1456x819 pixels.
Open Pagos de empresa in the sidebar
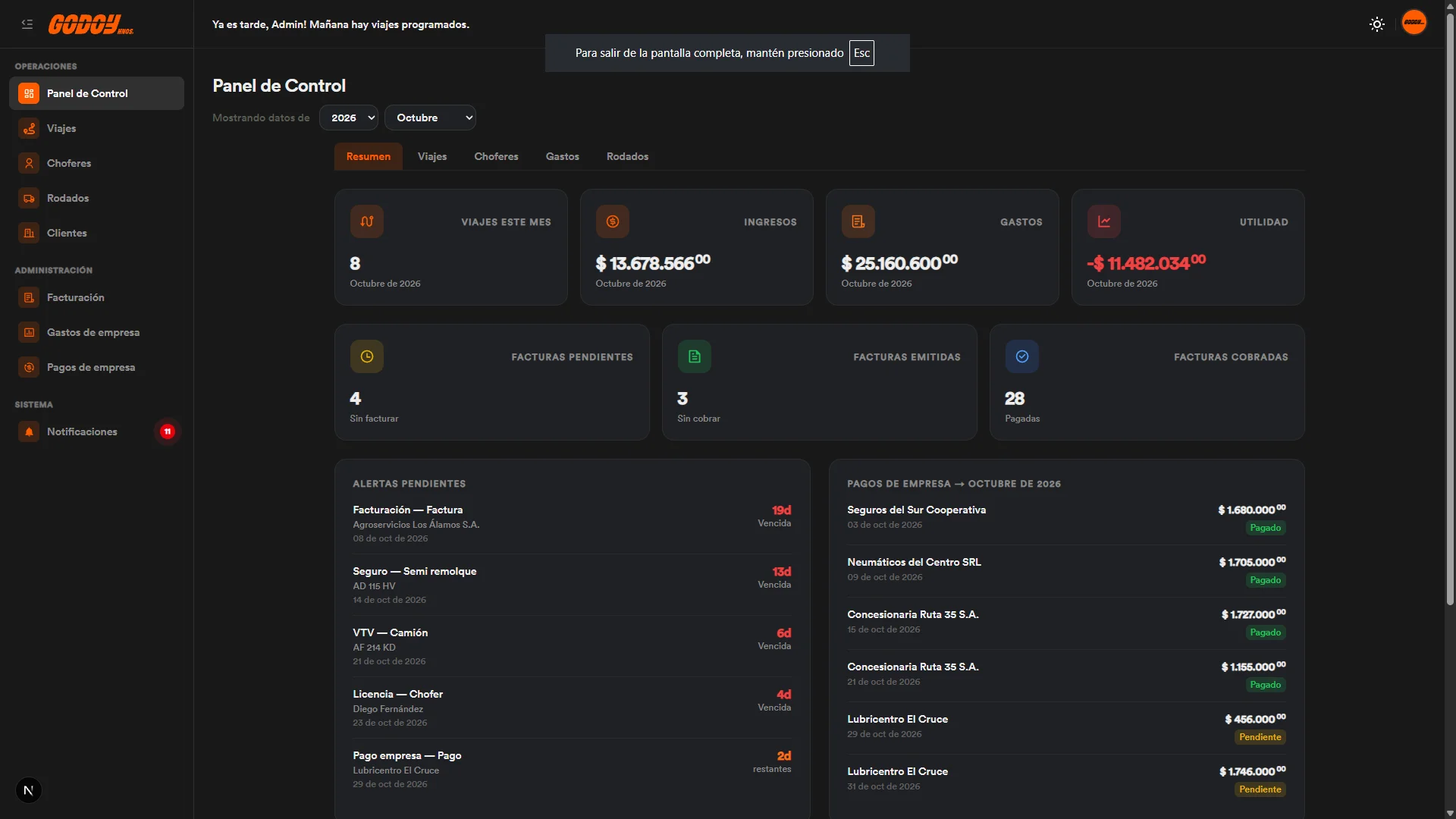[x=96, y=367]
